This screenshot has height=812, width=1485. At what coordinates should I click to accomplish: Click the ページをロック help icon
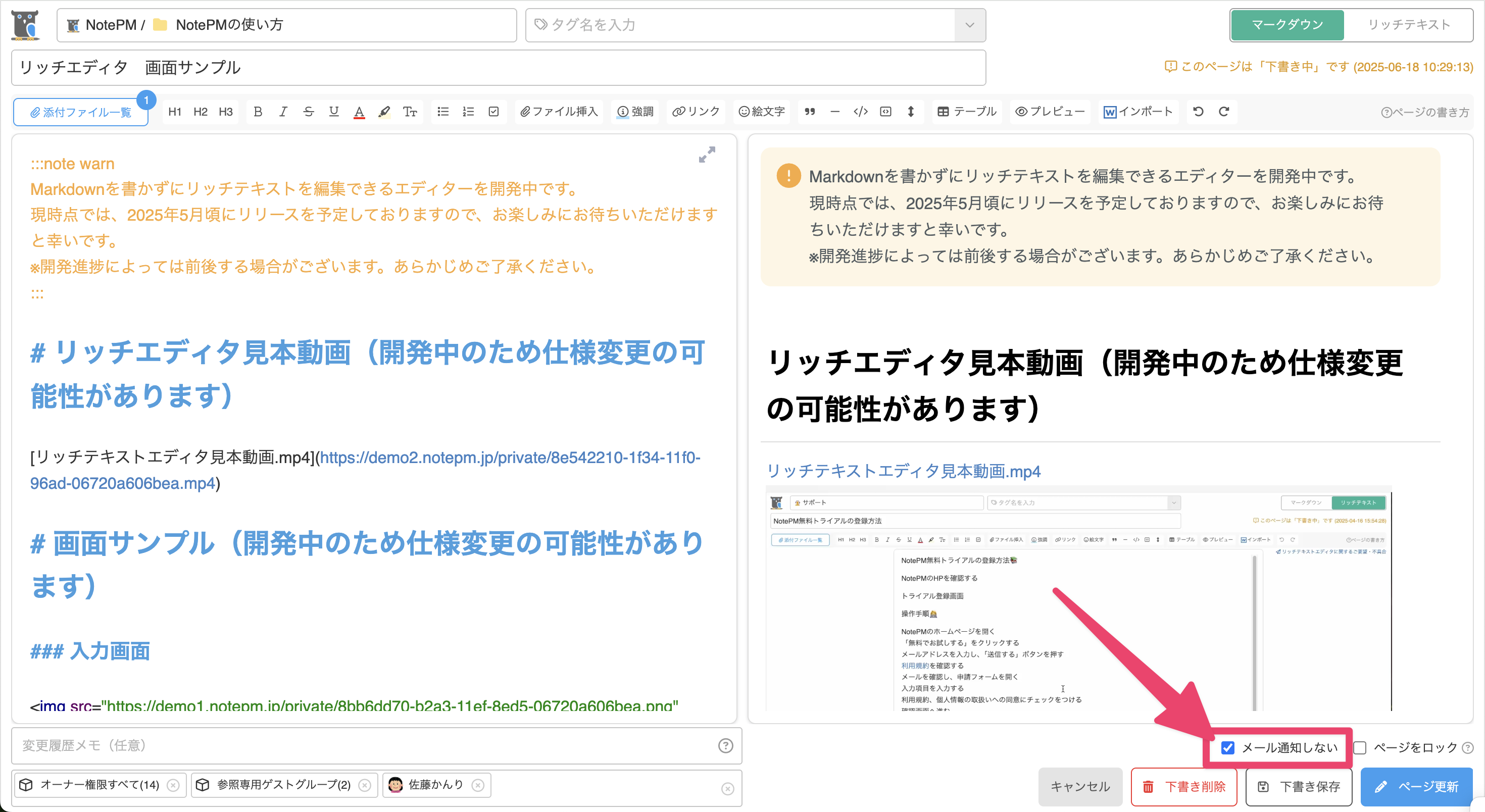point(1468,748)
